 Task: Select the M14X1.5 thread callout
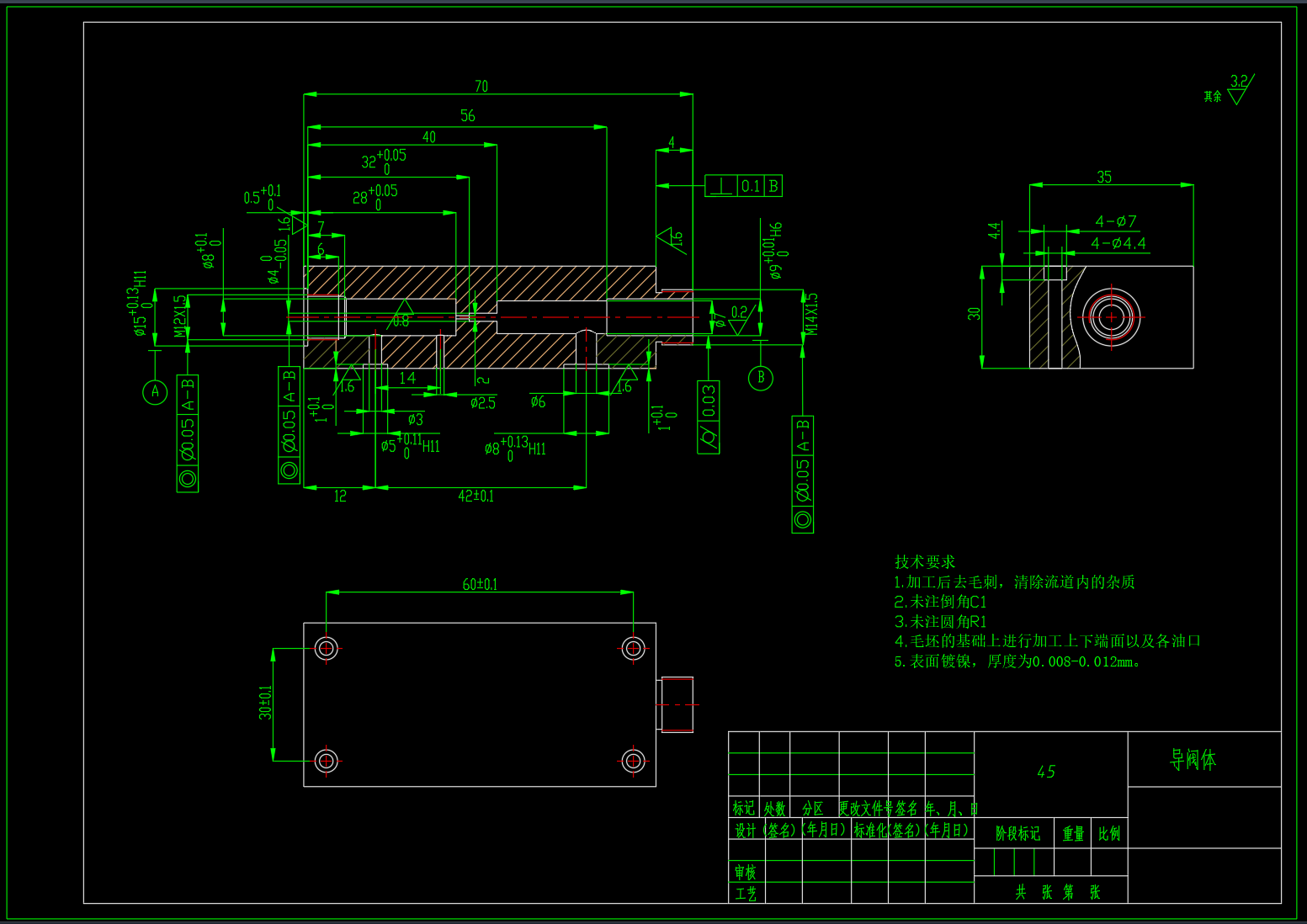(x=812, y=314)
